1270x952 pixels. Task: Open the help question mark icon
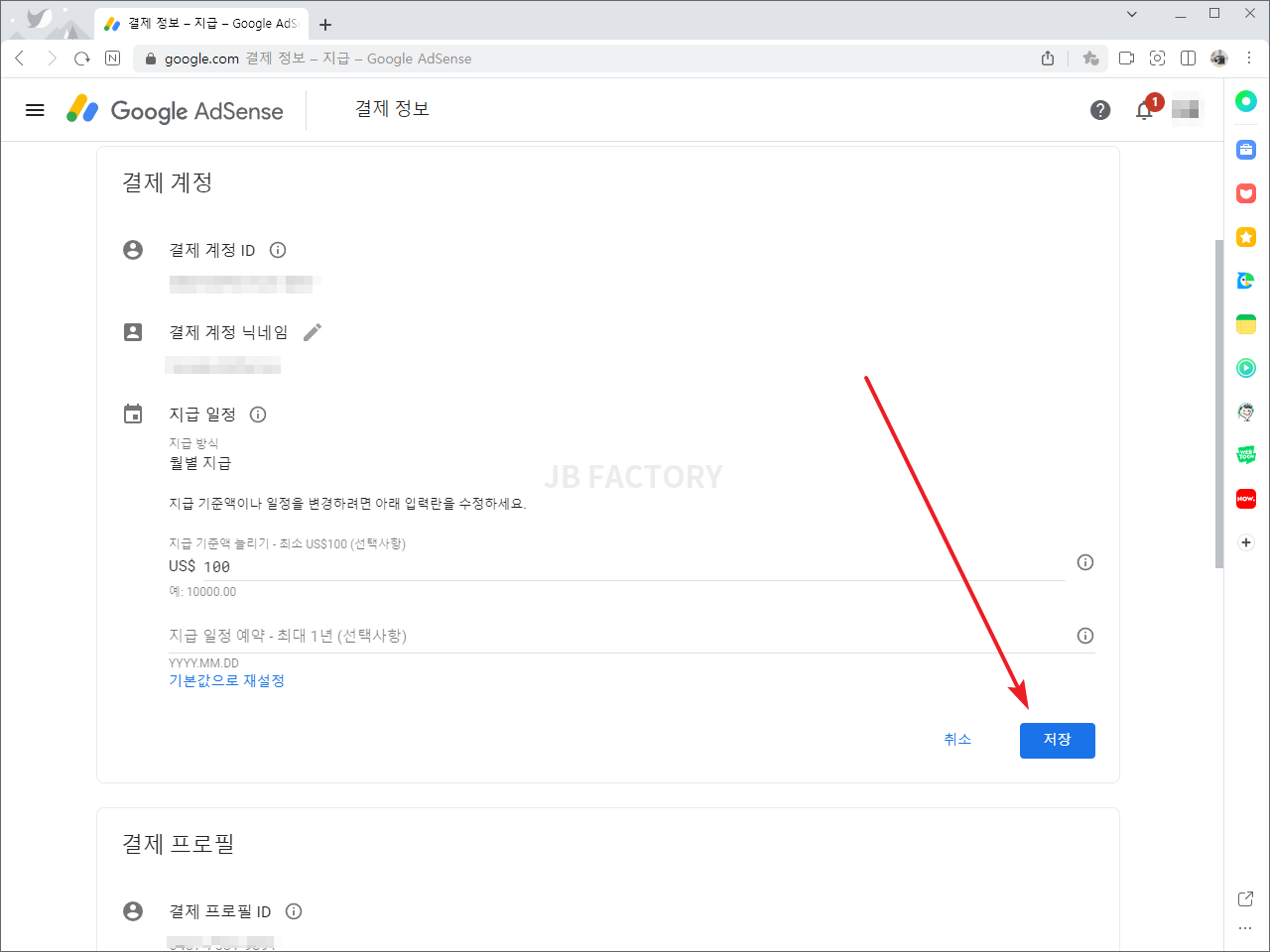pyautogui.click(x=1100, y=110)
